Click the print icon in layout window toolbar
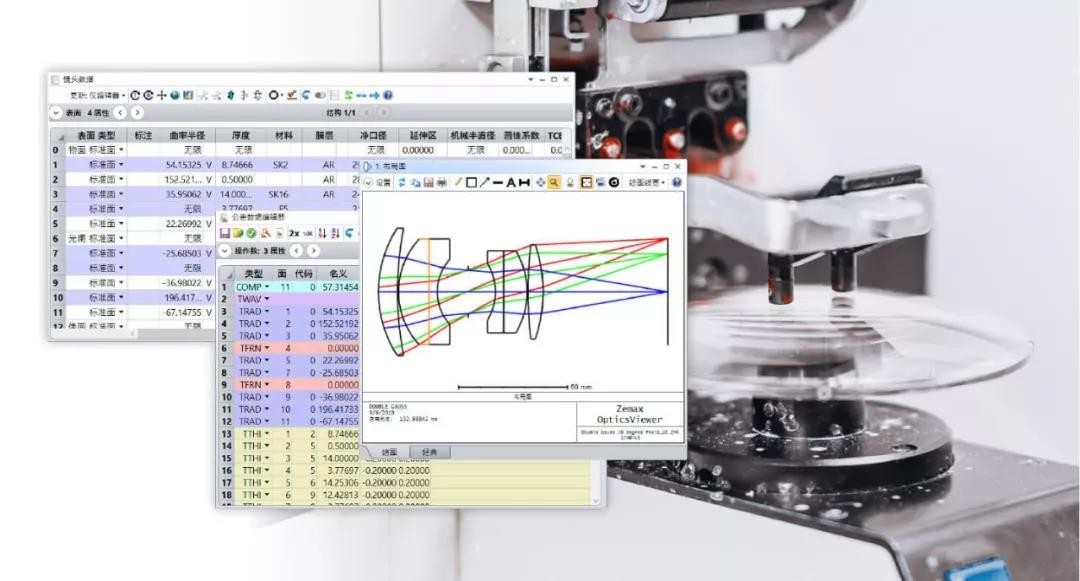The image size is (1080, 581). [x=442, y=183]
